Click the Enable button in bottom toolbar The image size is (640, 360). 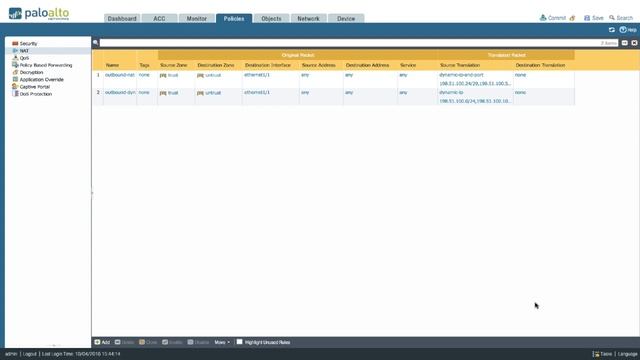172,342
